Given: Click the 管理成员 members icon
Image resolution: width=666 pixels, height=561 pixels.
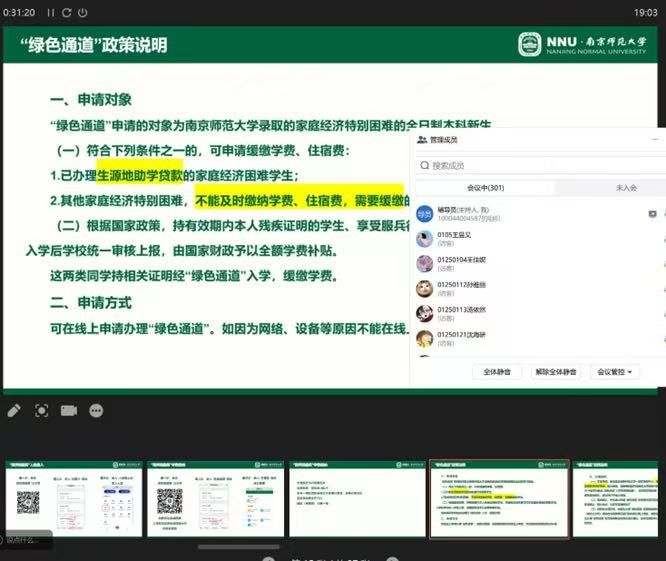Looking at the screenshot, I should coord(422,141).
